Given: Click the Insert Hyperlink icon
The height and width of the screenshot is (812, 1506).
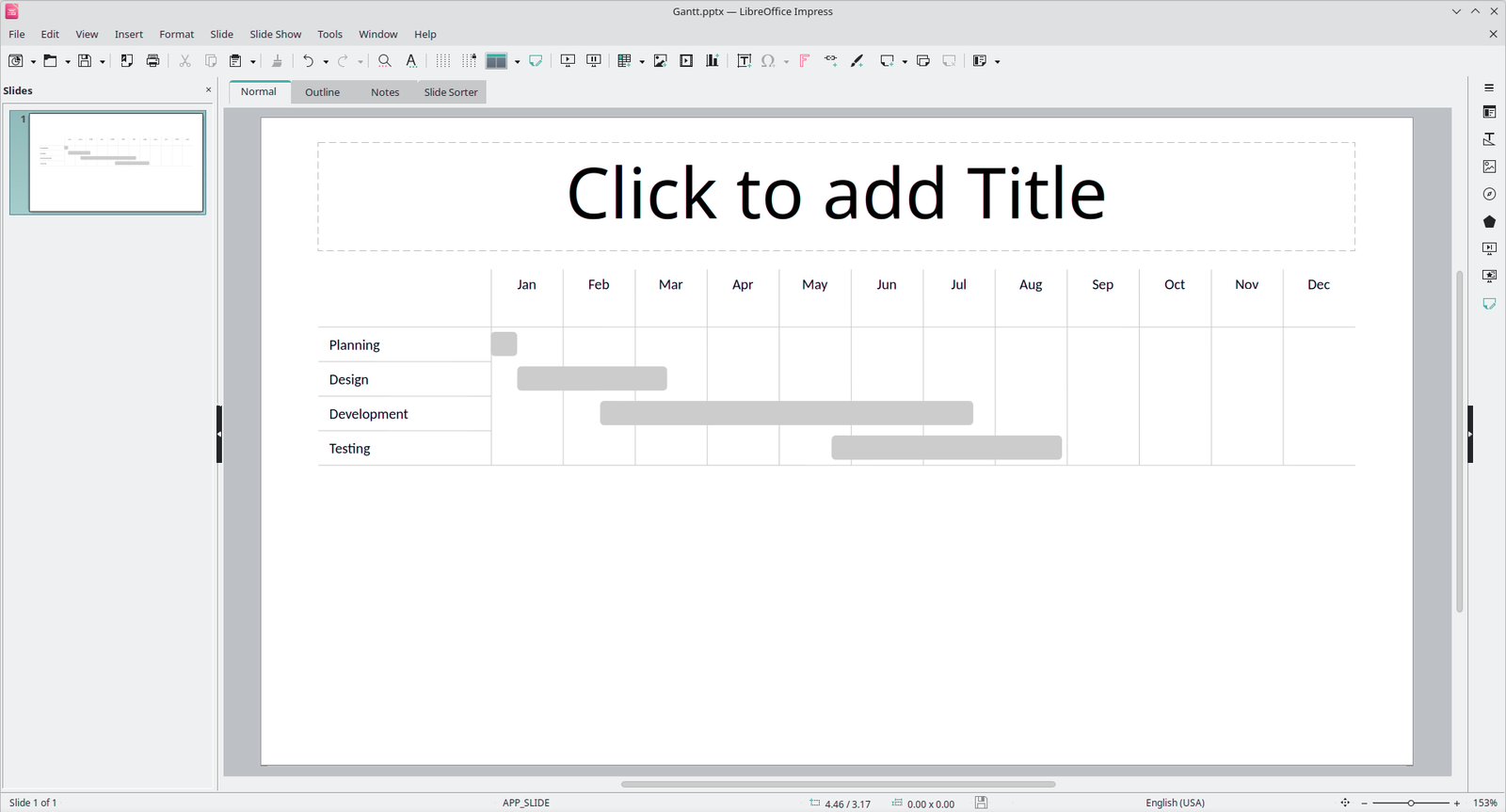Looking at the screenshot, I should [831, 61].
